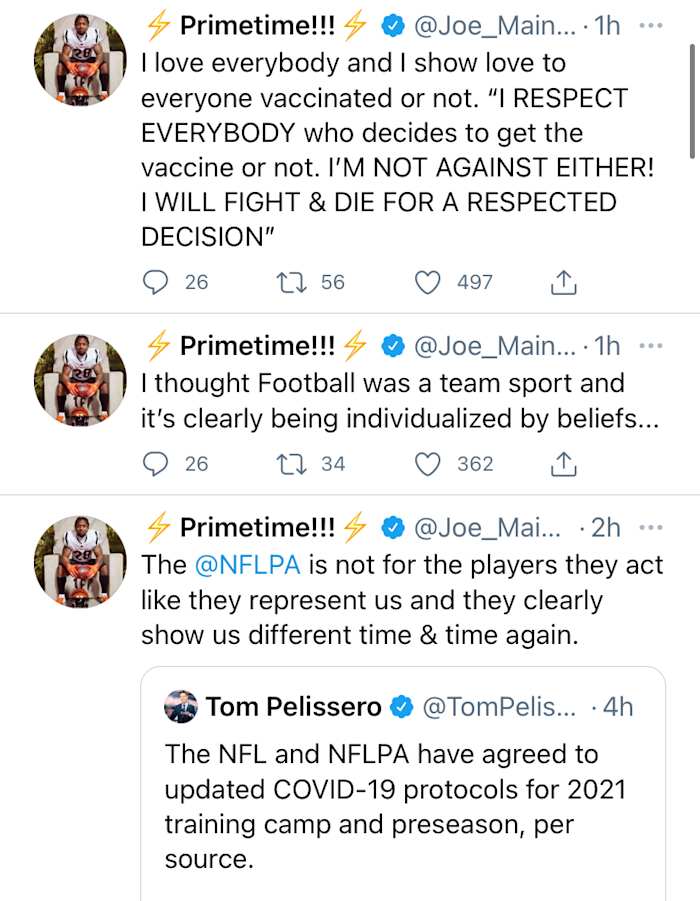Tap the share icon on the second tweet

coord(563,464)
